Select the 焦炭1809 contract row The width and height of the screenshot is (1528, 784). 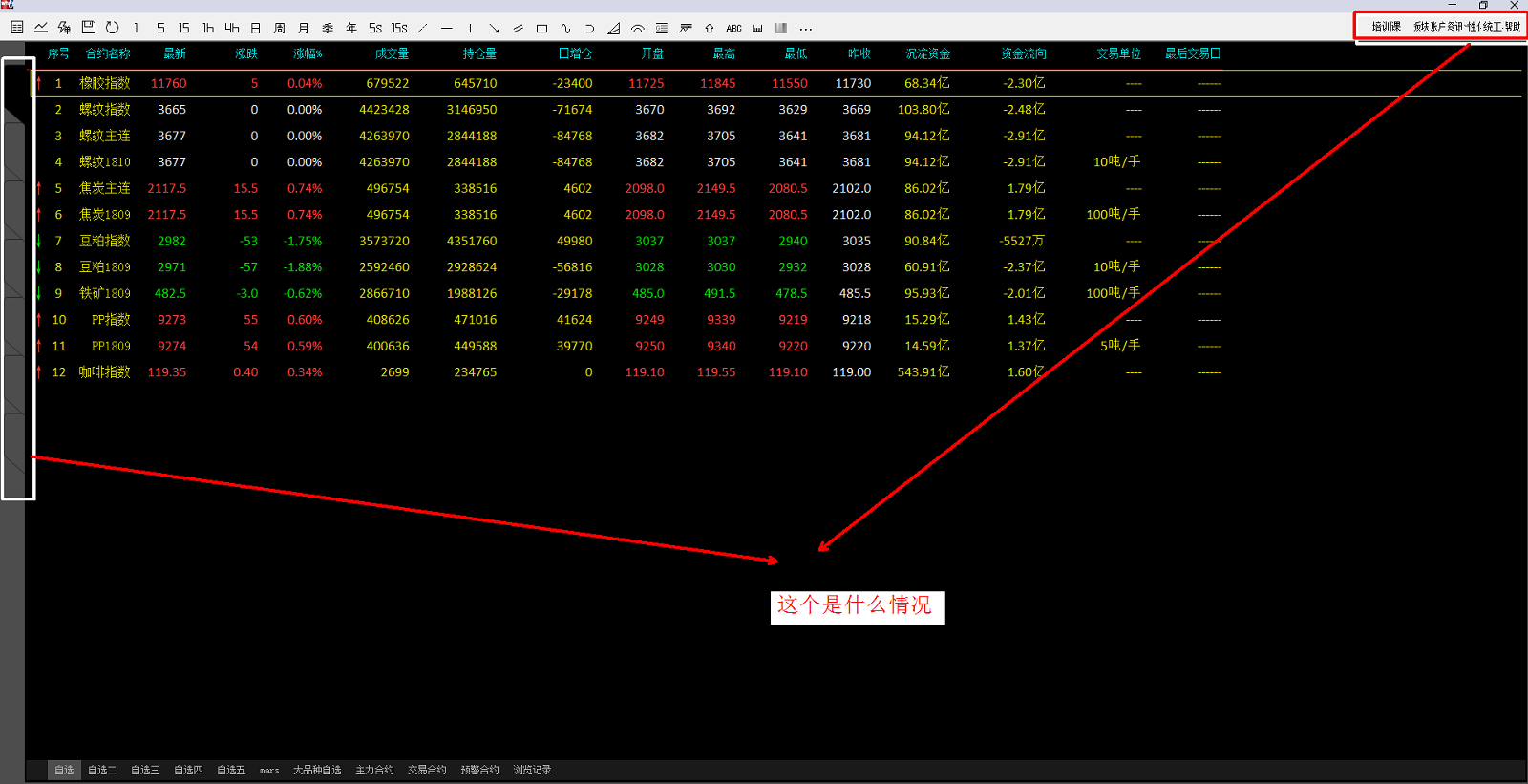click(776, 215)
